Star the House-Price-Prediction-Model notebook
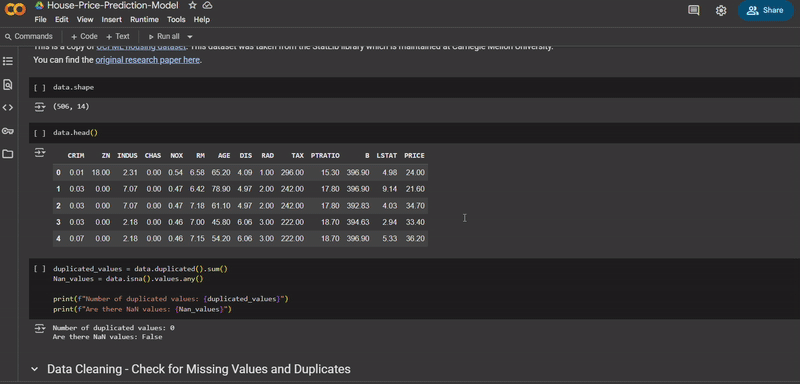800x384 pixels. click(192, 6)
